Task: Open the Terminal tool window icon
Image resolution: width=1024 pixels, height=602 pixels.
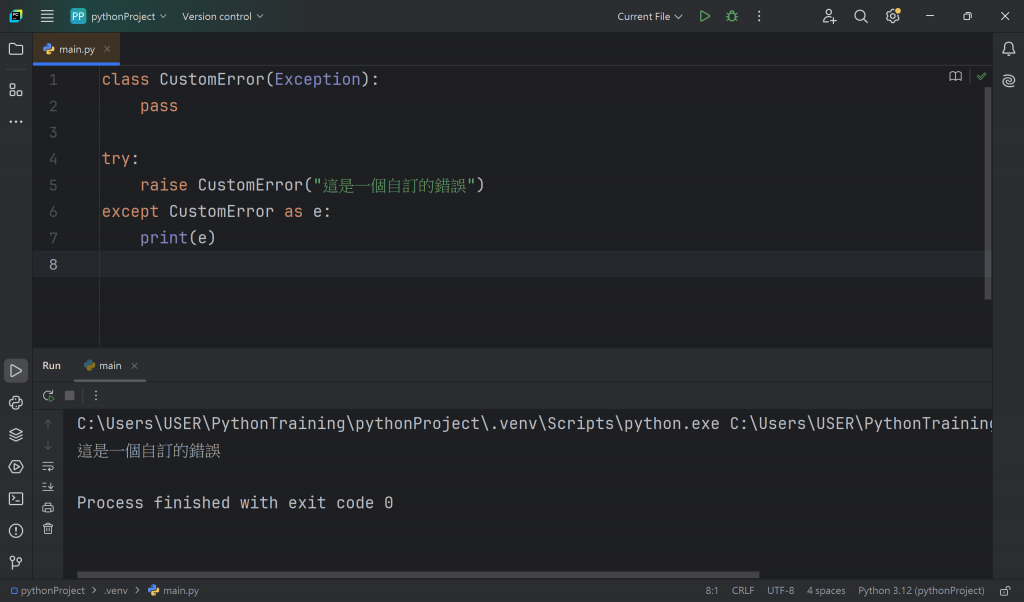Action: point(16,498)
